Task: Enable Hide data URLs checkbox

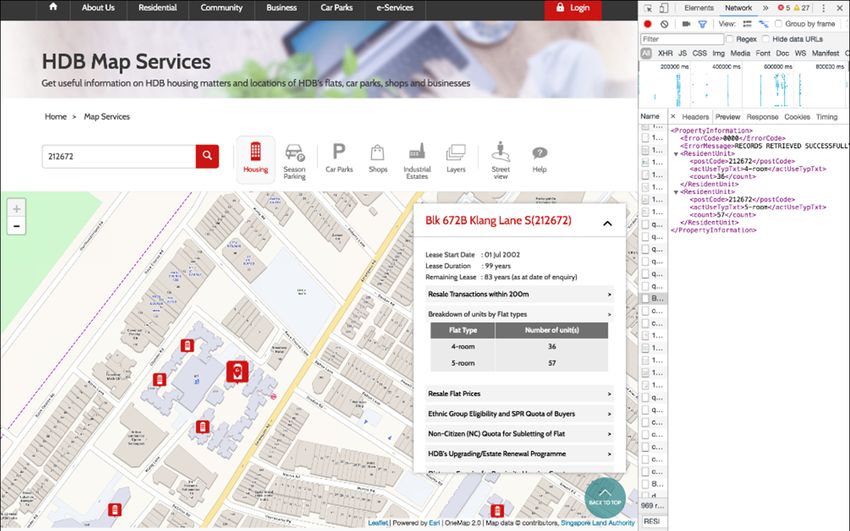Action: click(765, 39)
